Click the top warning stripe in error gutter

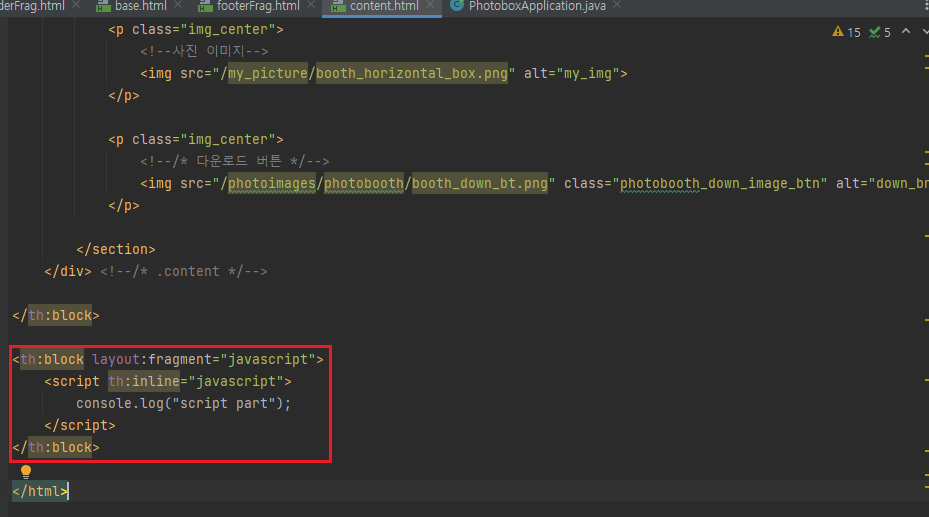tap(926, 56)
